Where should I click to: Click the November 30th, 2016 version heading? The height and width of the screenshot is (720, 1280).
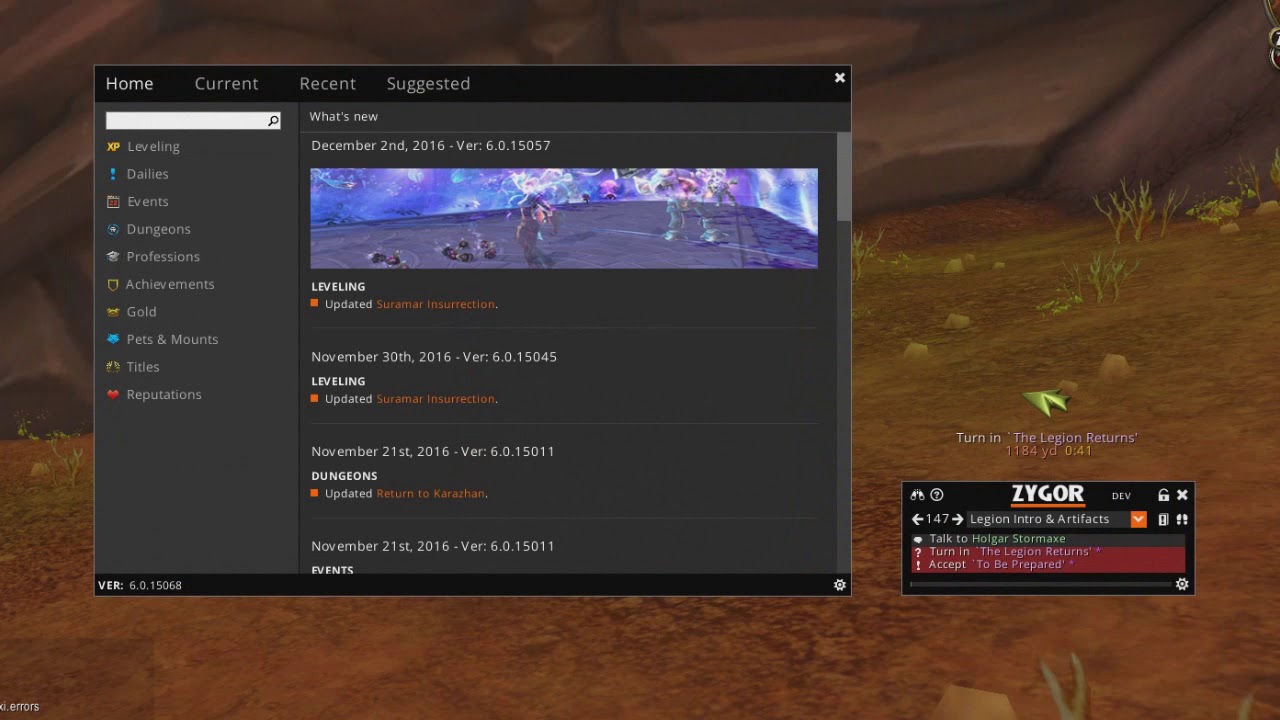click(434, 357)
